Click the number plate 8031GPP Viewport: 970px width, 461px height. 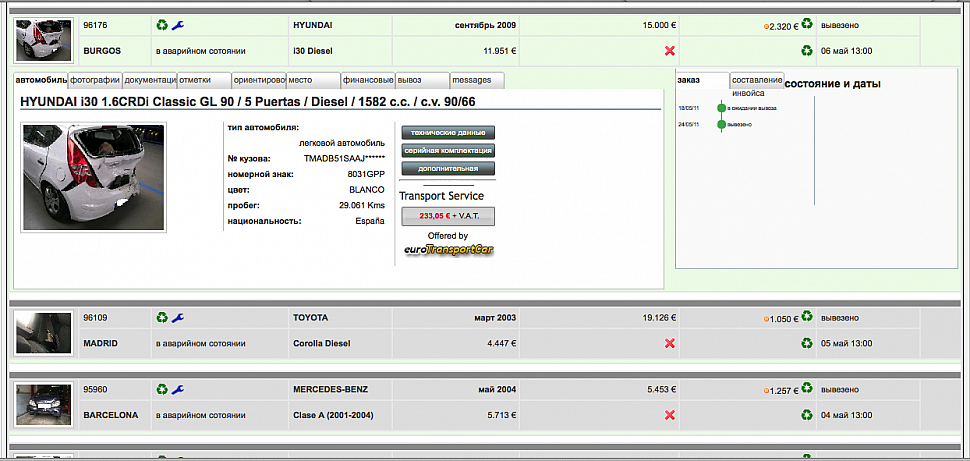pos(366,174)
